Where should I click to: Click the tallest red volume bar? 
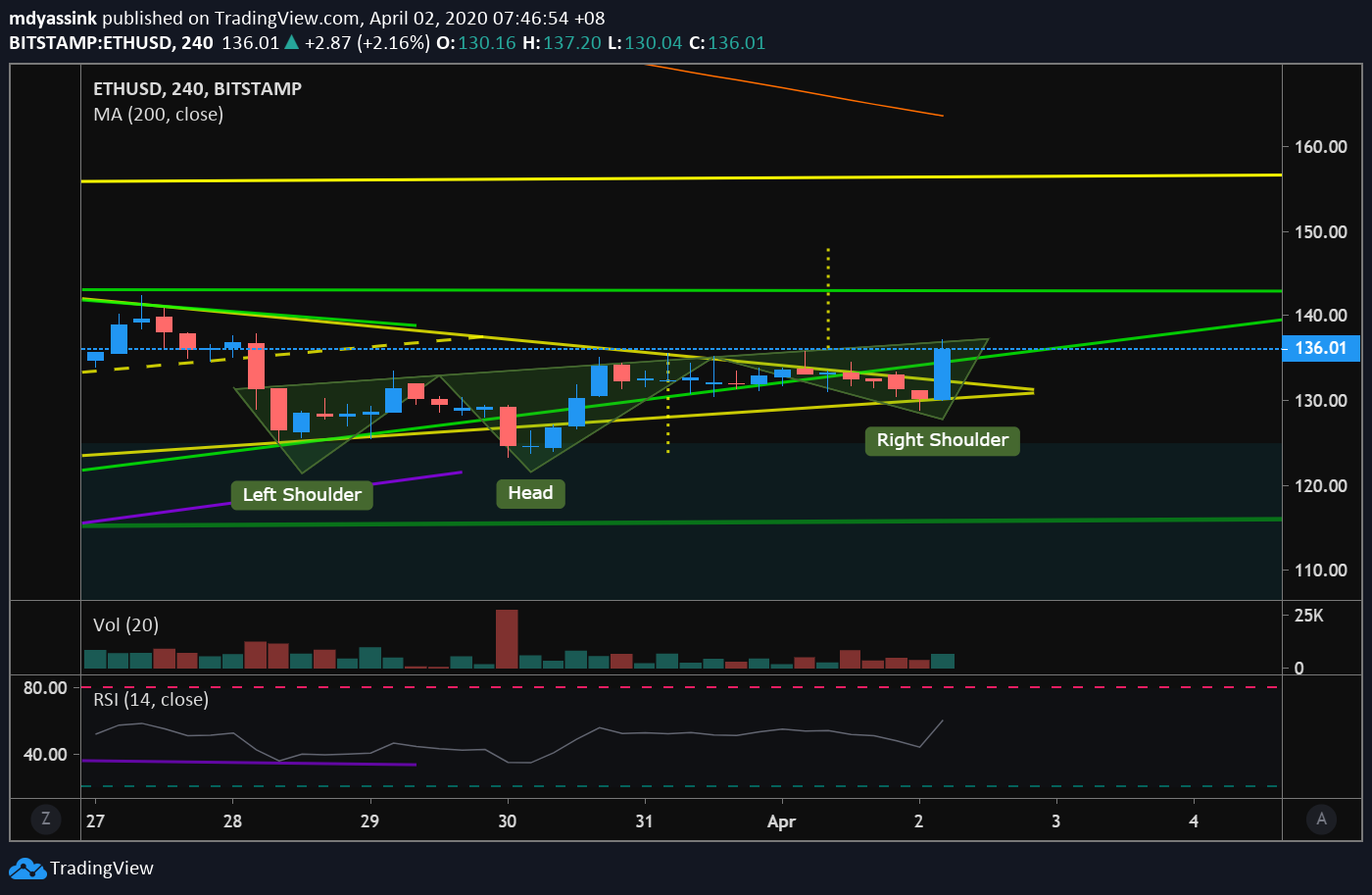click(x=507, y=639)
